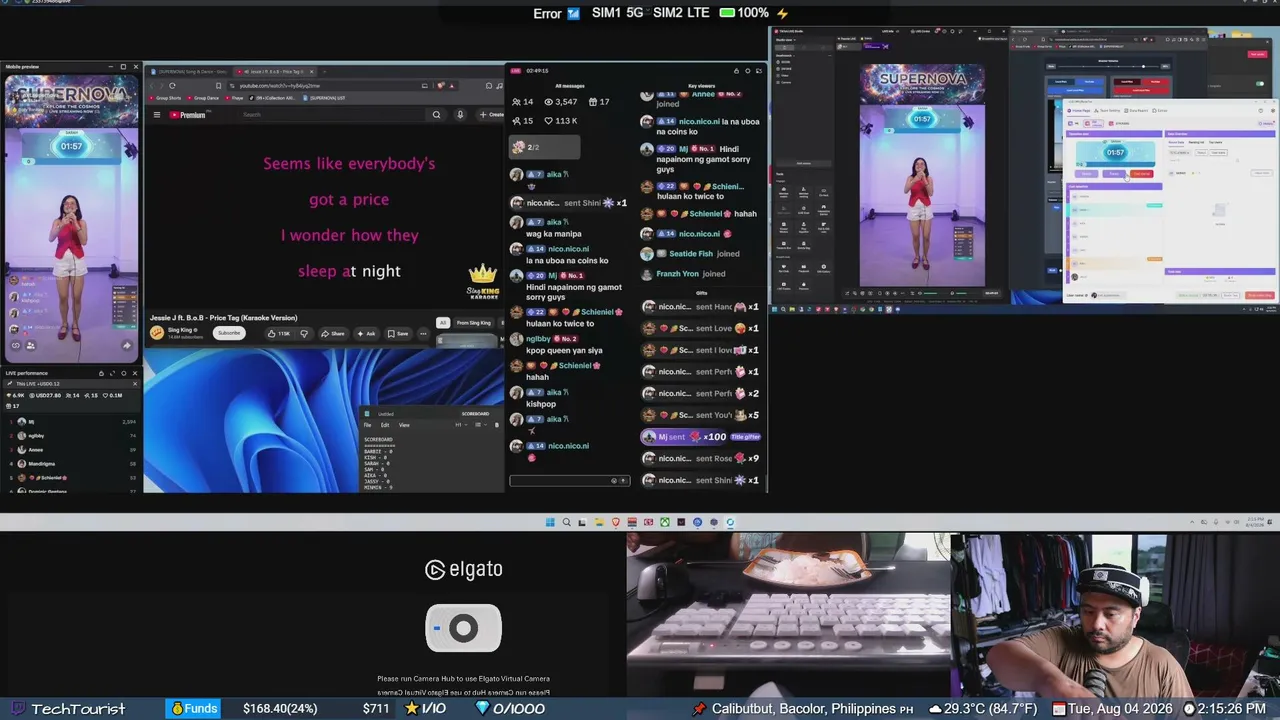
Task: Open Notepad View menu
Action: (x=404, y=425)
